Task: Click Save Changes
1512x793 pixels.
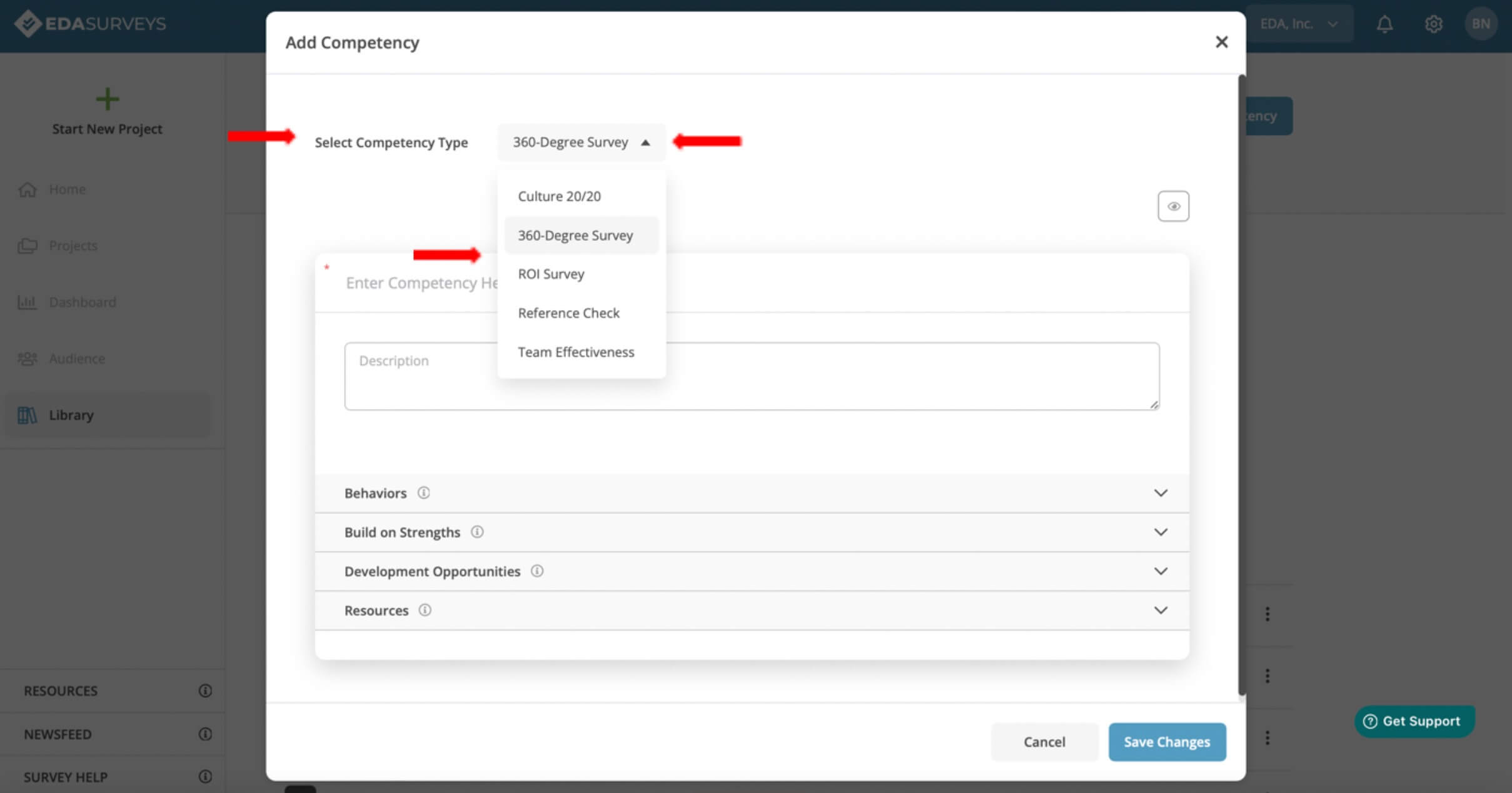Action: 1167,742
